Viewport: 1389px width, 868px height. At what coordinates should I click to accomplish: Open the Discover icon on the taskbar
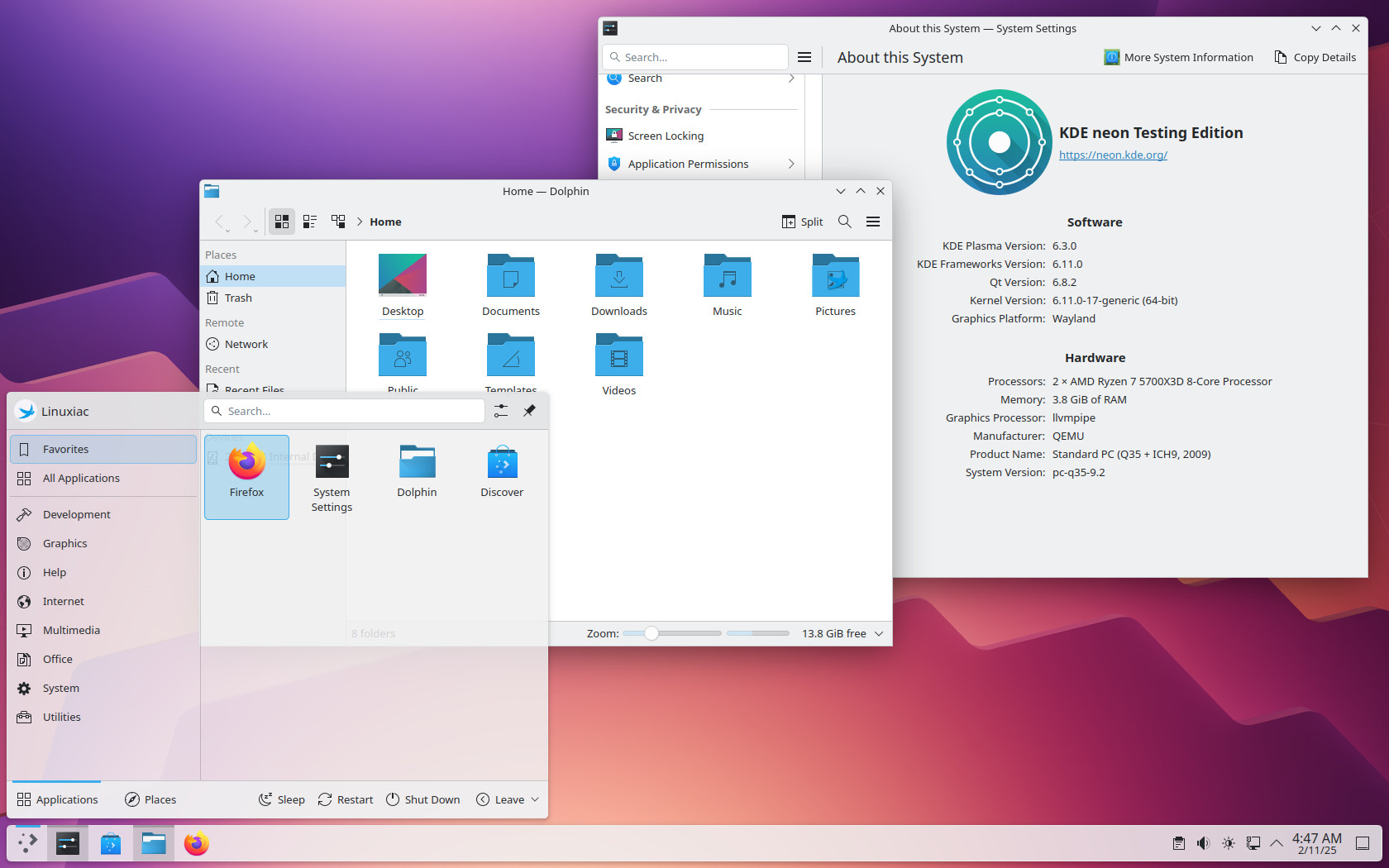111,843
